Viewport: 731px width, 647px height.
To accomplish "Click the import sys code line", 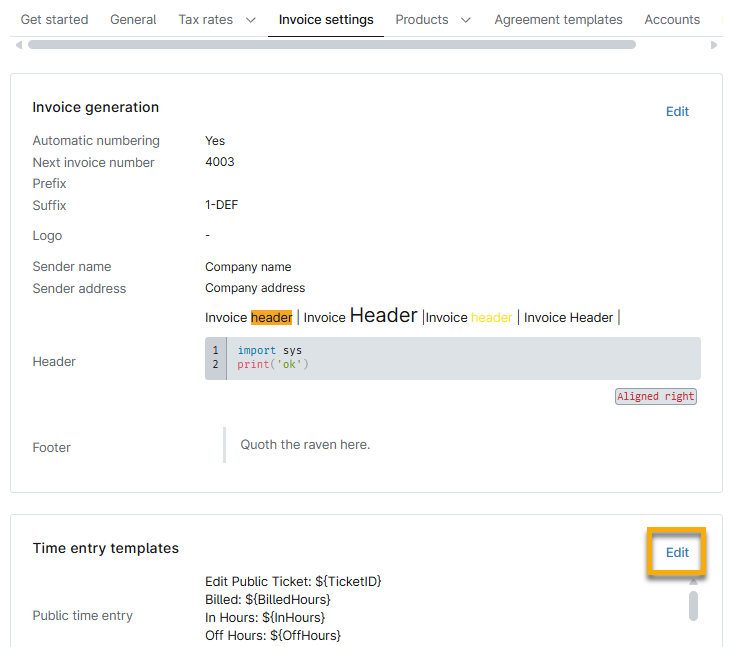I will point(269,350).
